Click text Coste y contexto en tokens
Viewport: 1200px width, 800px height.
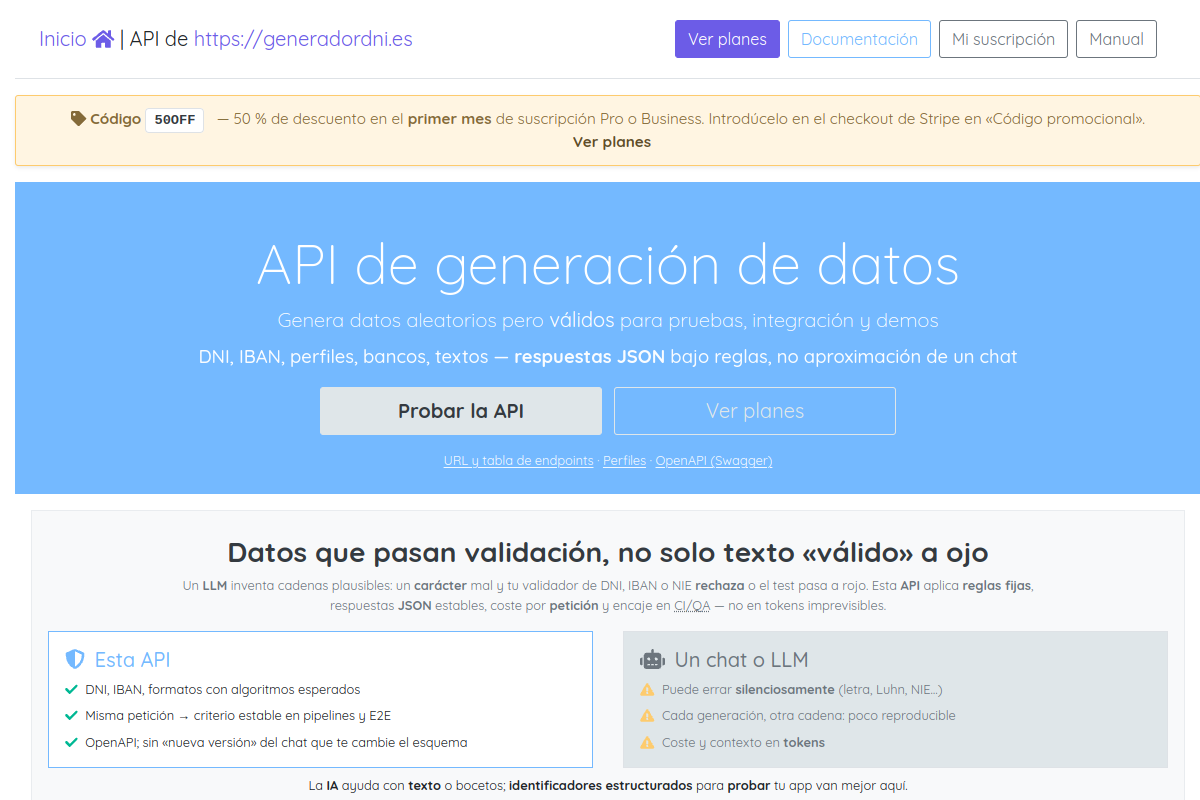743,743
